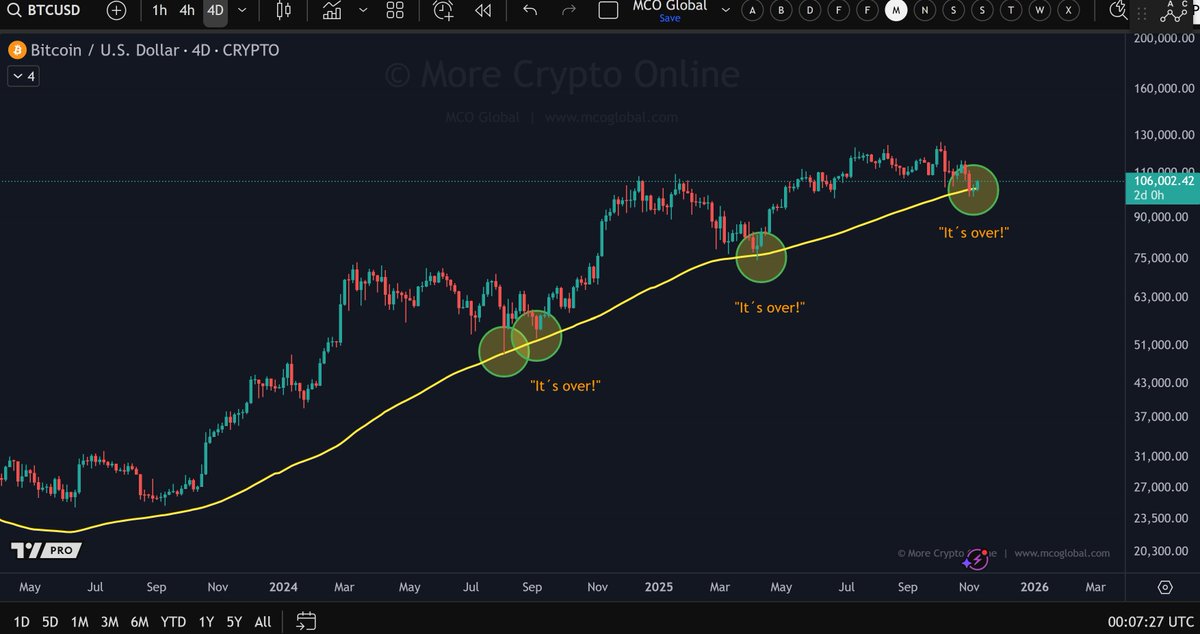This screenshot has height=634, width=1200.
Task: Click the MCO Global layout name
Action: (x=669, y=6)
